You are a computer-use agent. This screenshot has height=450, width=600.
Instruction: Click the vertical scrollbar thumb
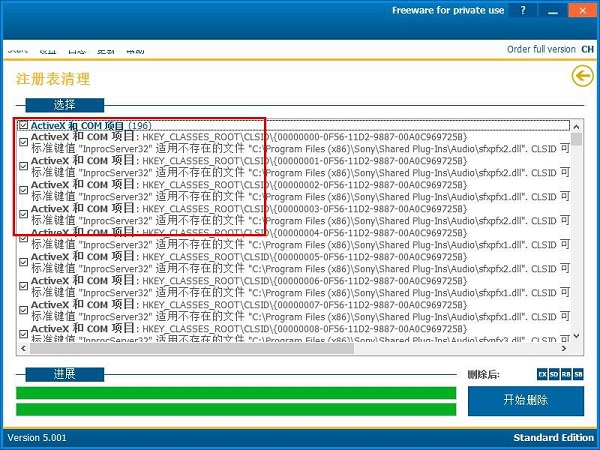(x=577, y=139)
